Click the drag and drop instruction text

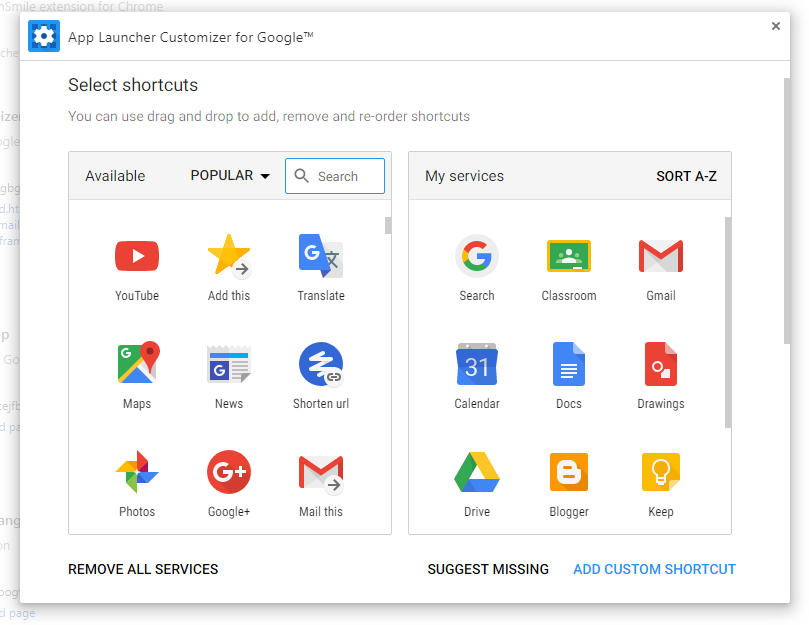pyautogui.click(x=269, y=116)
